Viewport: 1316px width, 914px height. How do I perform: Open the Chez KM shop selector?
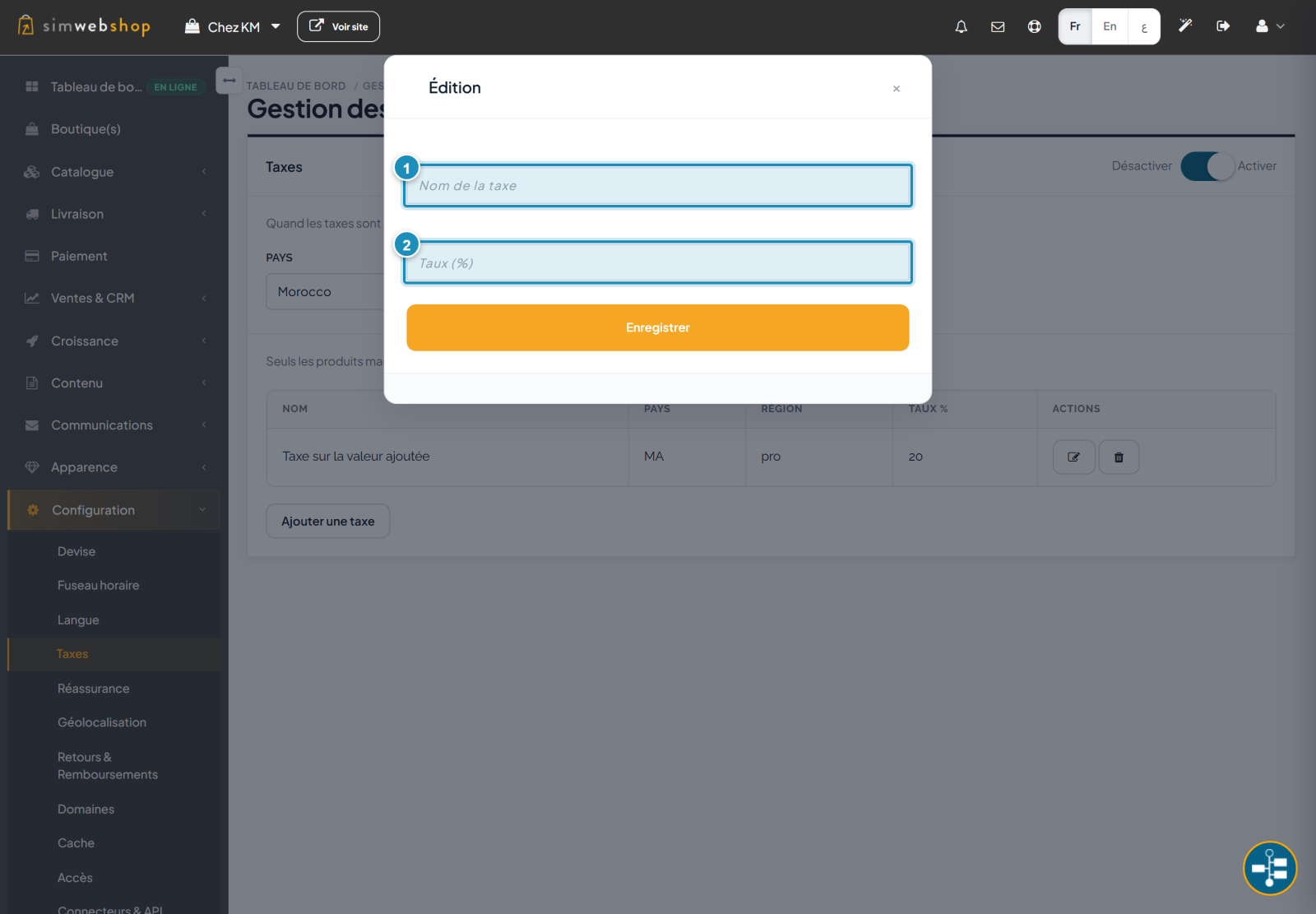click(233, 27)
